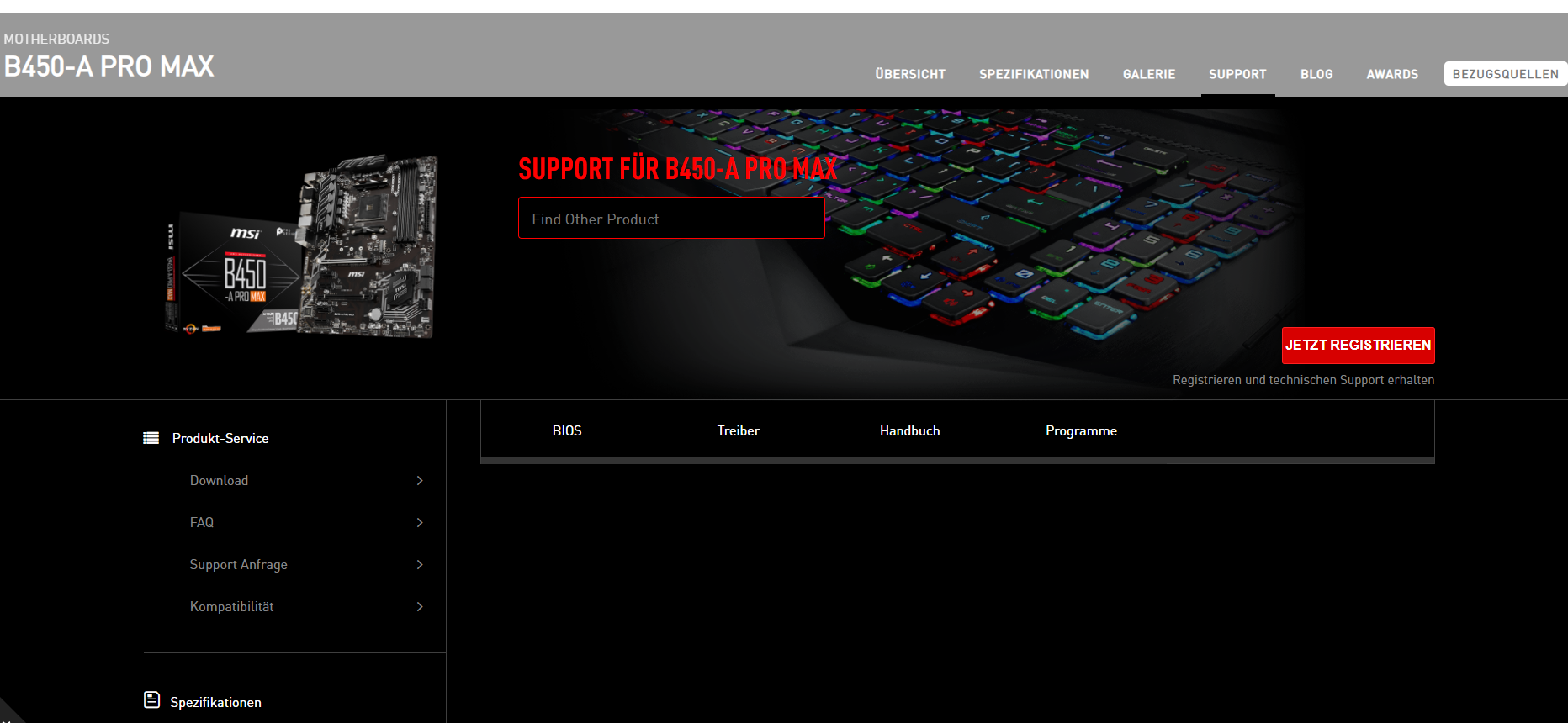Switch to the Treiber tab
This screenshot has width=1568, height=723.
(x=739, y=430)
